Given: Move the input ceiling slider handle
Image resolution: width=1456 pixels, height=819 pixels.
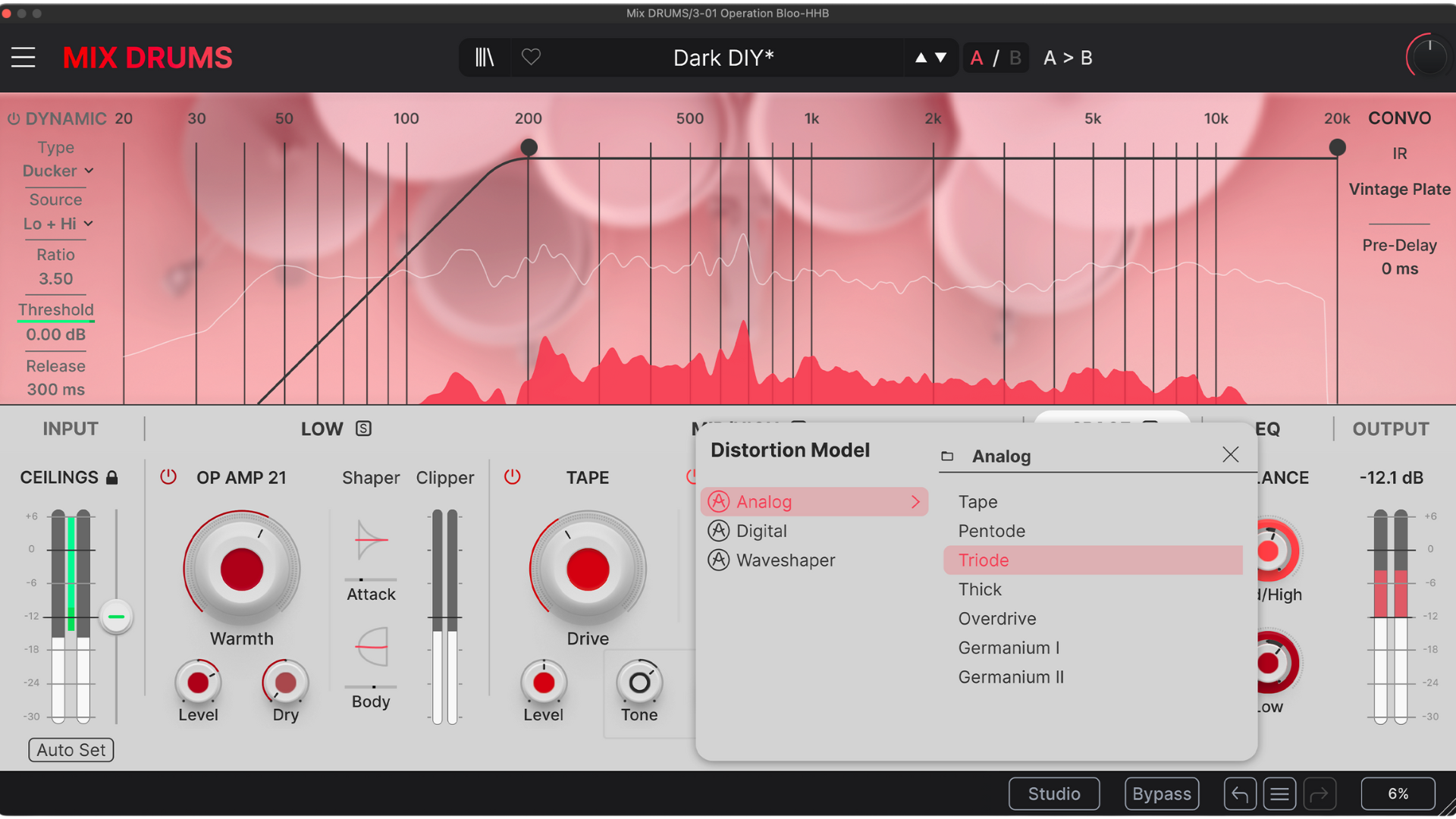Looking at the screenshot, I should 116,617.
